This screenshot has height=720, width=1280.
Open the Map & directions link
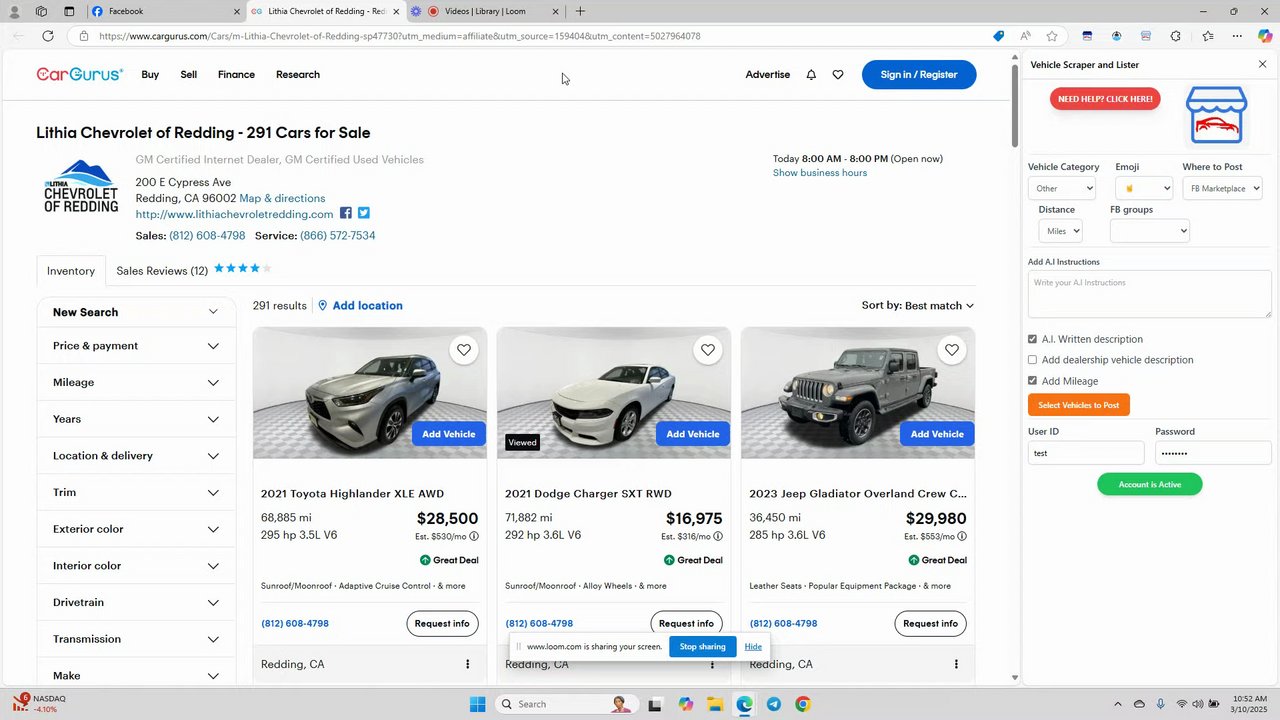[x=282, y=198]
